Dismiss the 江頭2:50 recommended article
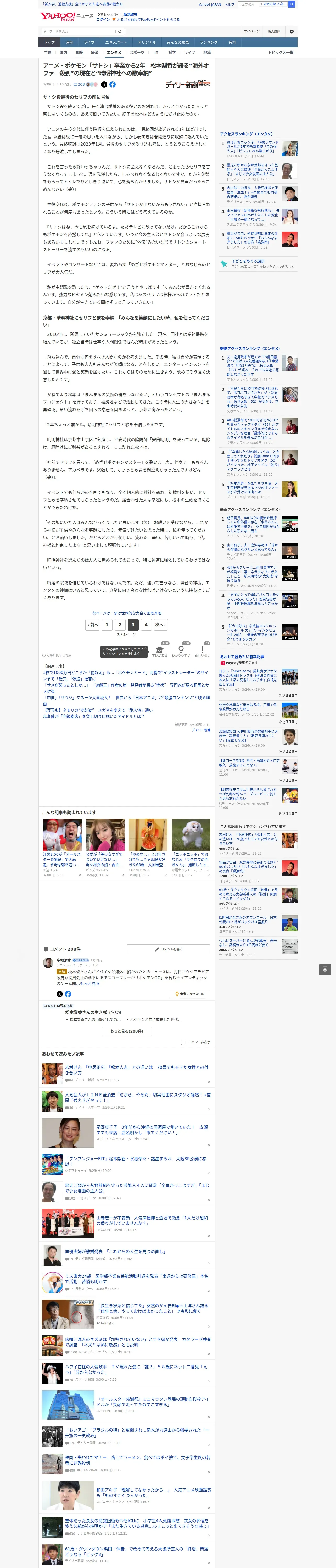This screenshot has width=336, height=1568. (x=79, y=875)
